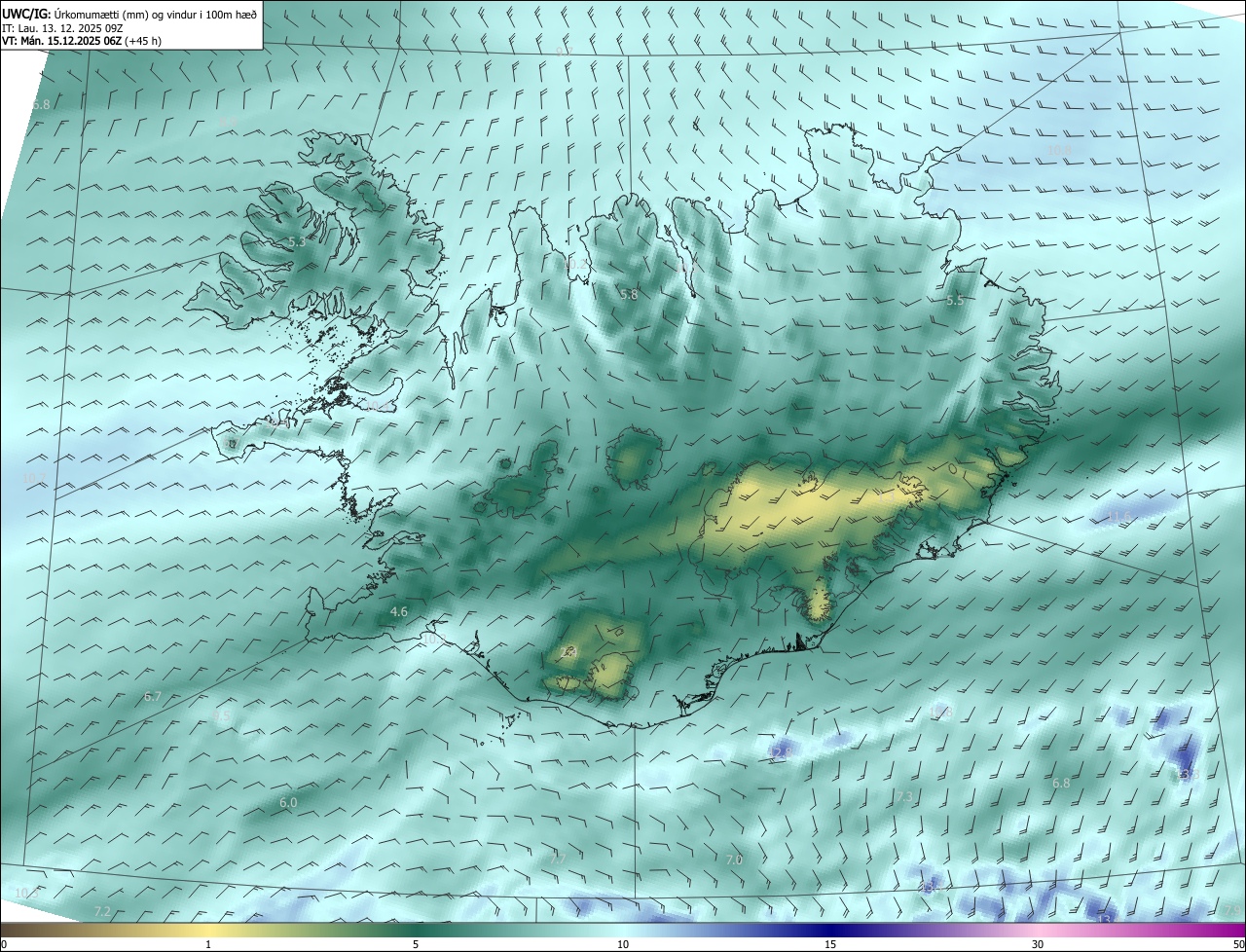This screenshot has width=1246, height=952.
Task: Click the forecast offset "(+45 h)"
Action: coord(143,41)
